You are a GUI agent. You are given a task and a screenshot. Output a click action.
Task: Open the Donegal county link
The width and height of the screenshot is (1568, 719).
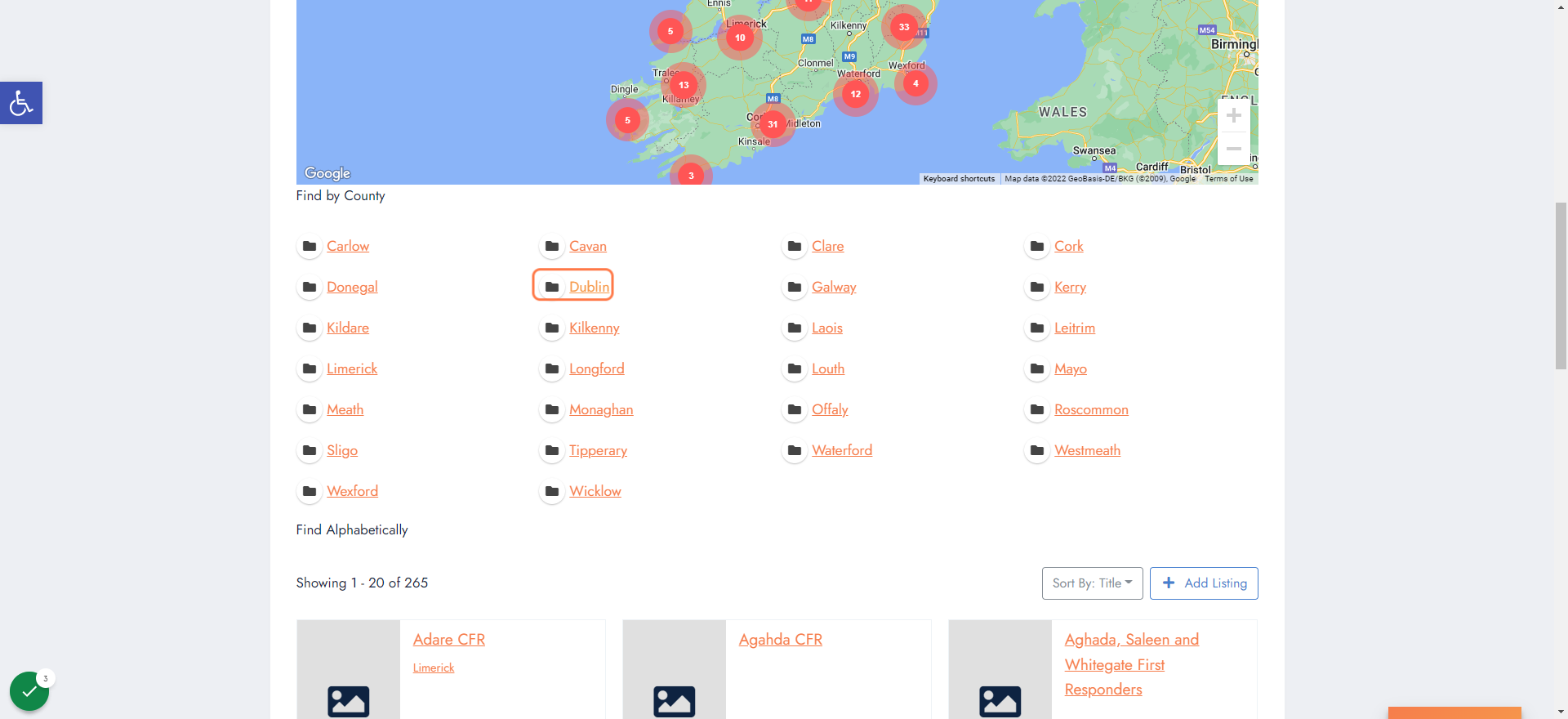[x=352, y=287]
